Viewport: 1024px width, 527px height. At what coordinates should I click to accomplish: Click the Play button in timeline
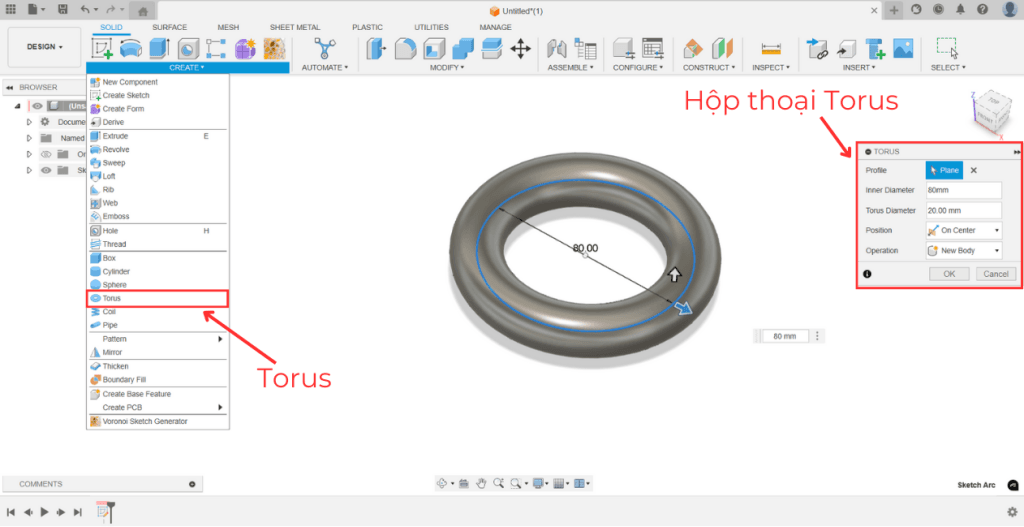point(44,511)
